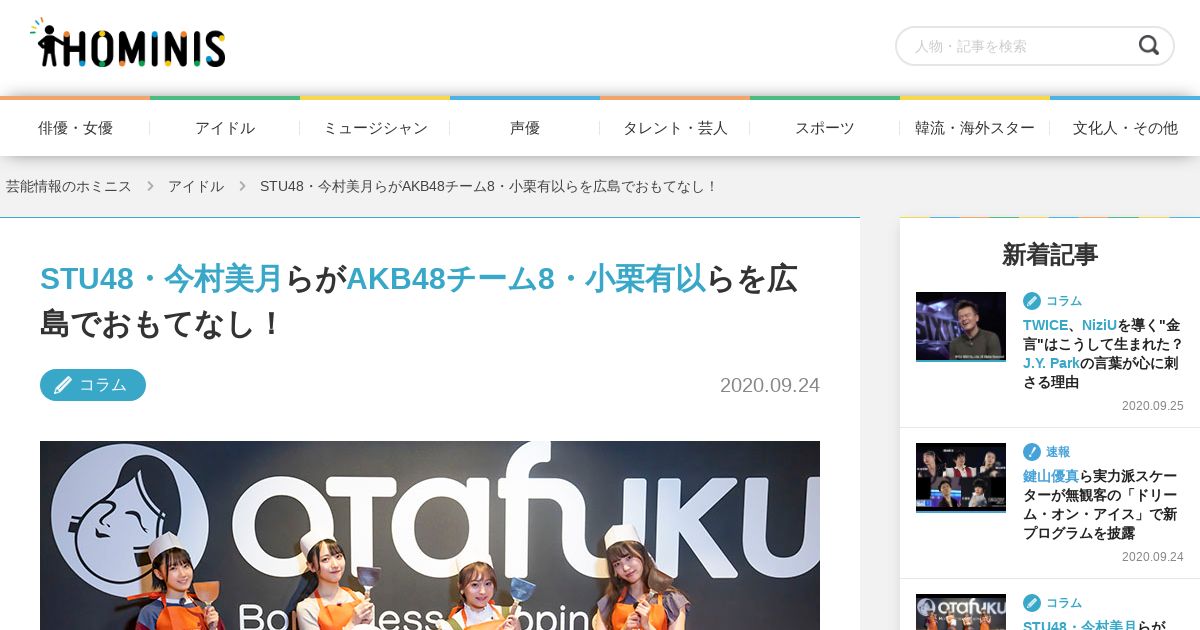Open the 文化人・その他 category
1200x630 pixels.
1125,128
